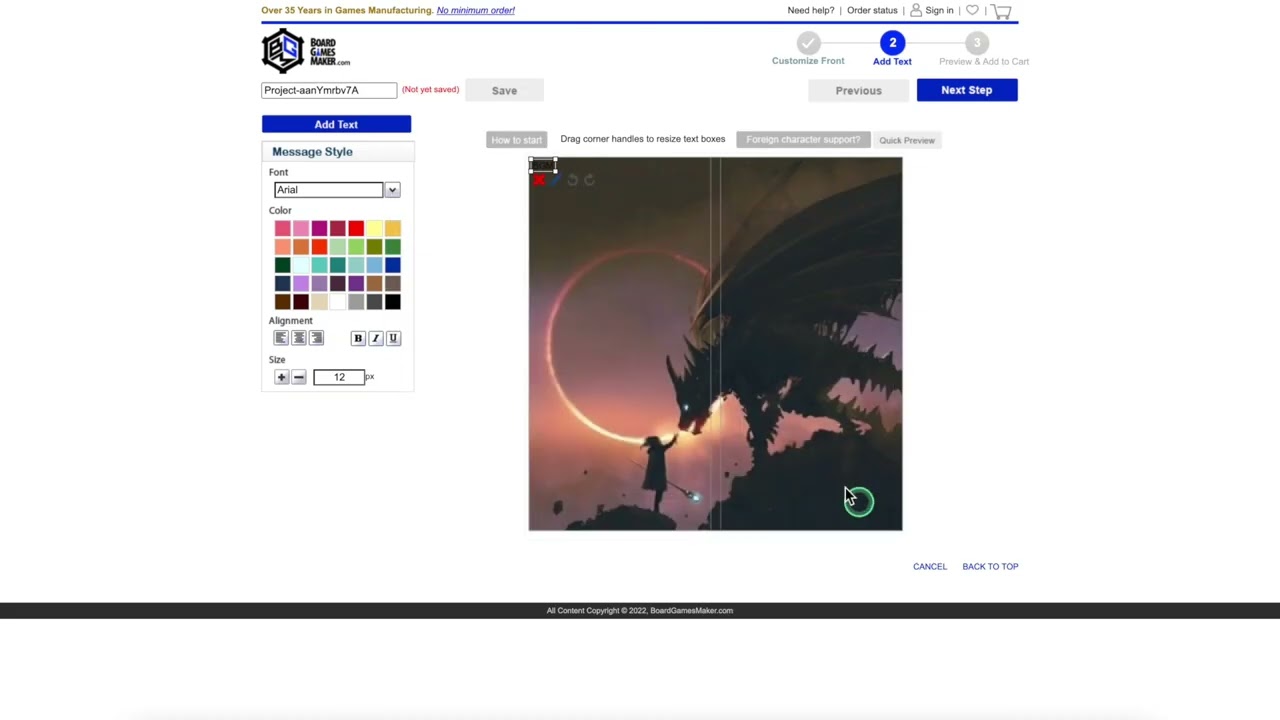The image size is (1280, 720).
Task: Toggle bold text formatting
Action: (x=358, y=338)
